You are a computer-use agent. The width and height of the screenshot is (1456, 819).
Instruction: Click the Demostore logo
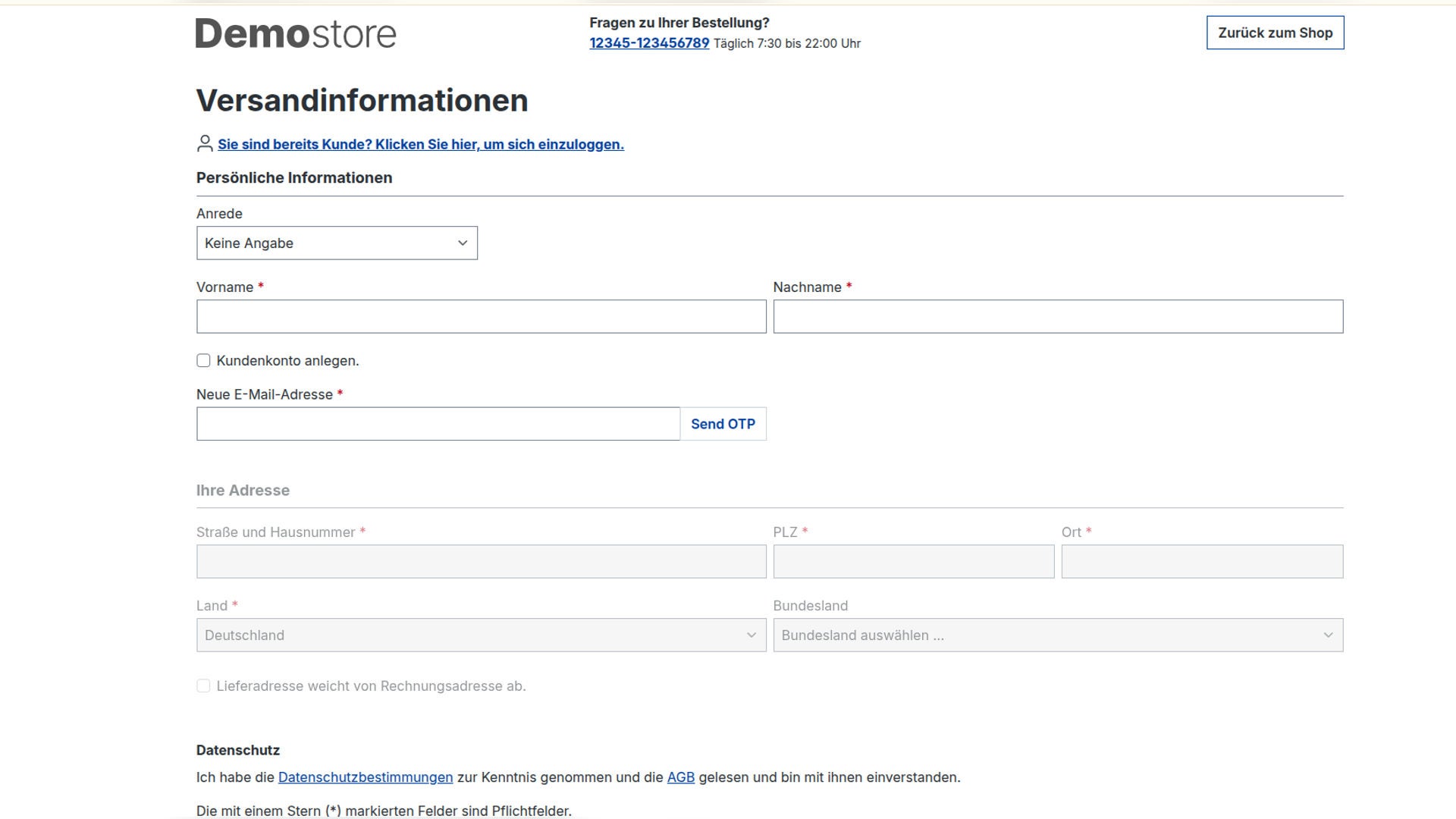[x=296, y=34]
